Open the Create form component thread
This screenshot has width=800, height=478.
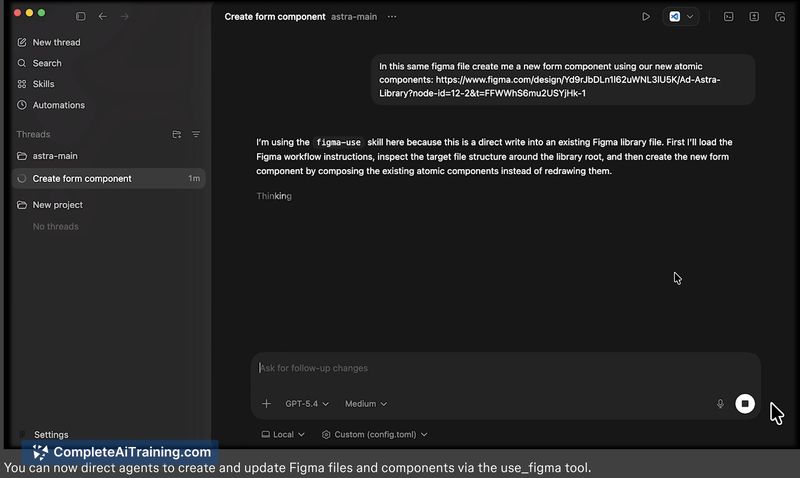pos(109,179)
